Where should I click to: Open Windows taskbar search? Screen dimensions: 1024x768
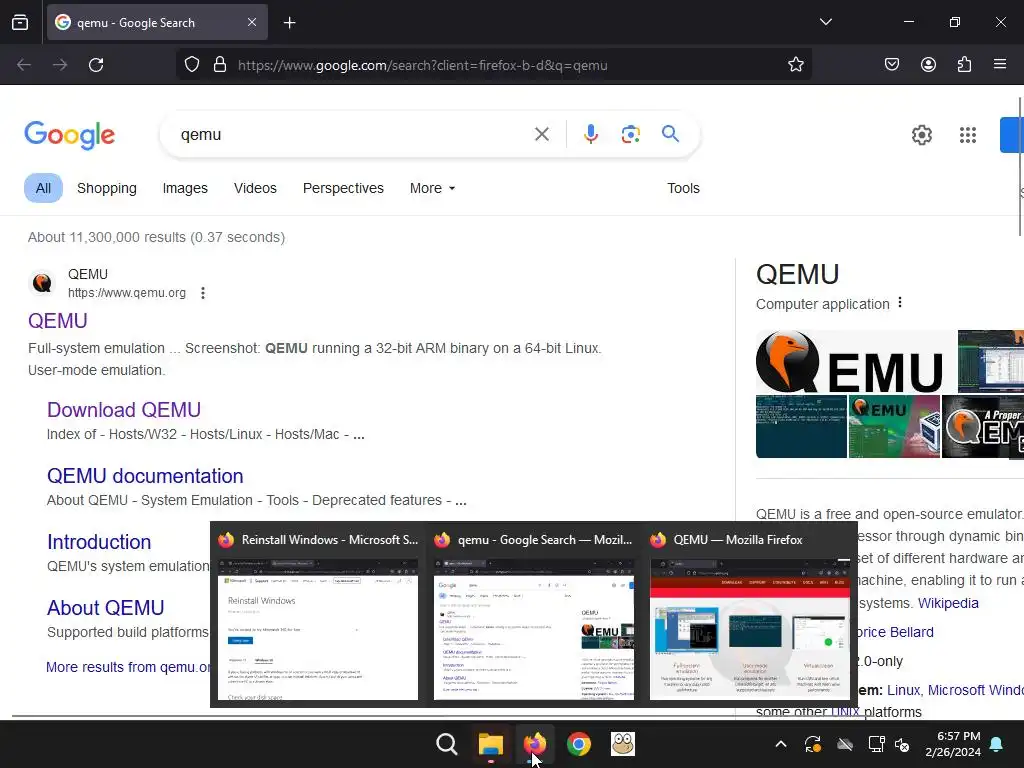[x=447, y=744]
